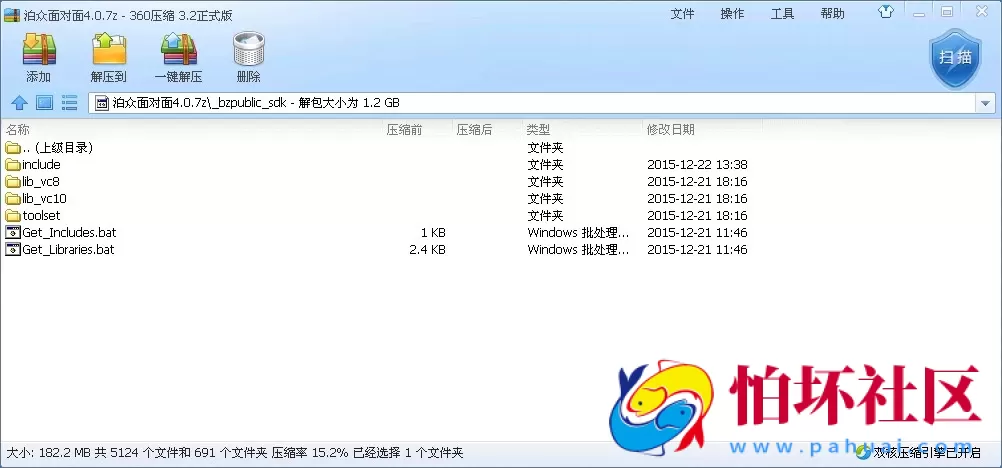Open the 操作 menu
This screenshot has width=1002, height=468.
click(732, 13)
